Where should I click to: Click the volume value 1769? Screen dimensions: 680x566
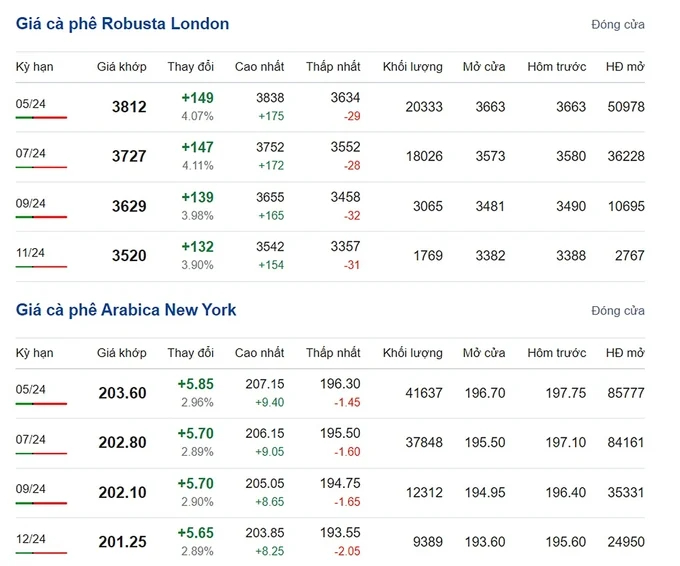pos(428,255)
